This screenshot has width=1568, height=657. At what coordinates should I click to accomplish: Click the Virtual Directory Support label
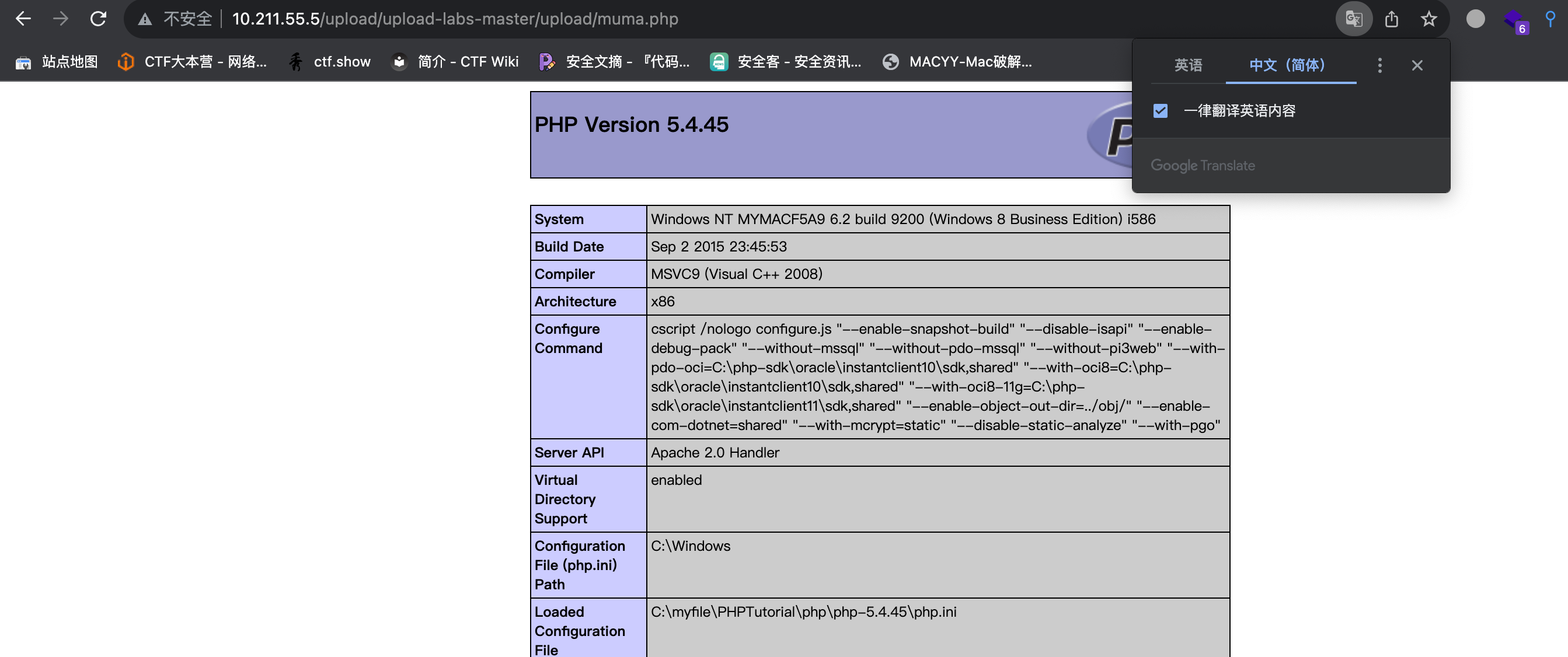coord(565,499)
